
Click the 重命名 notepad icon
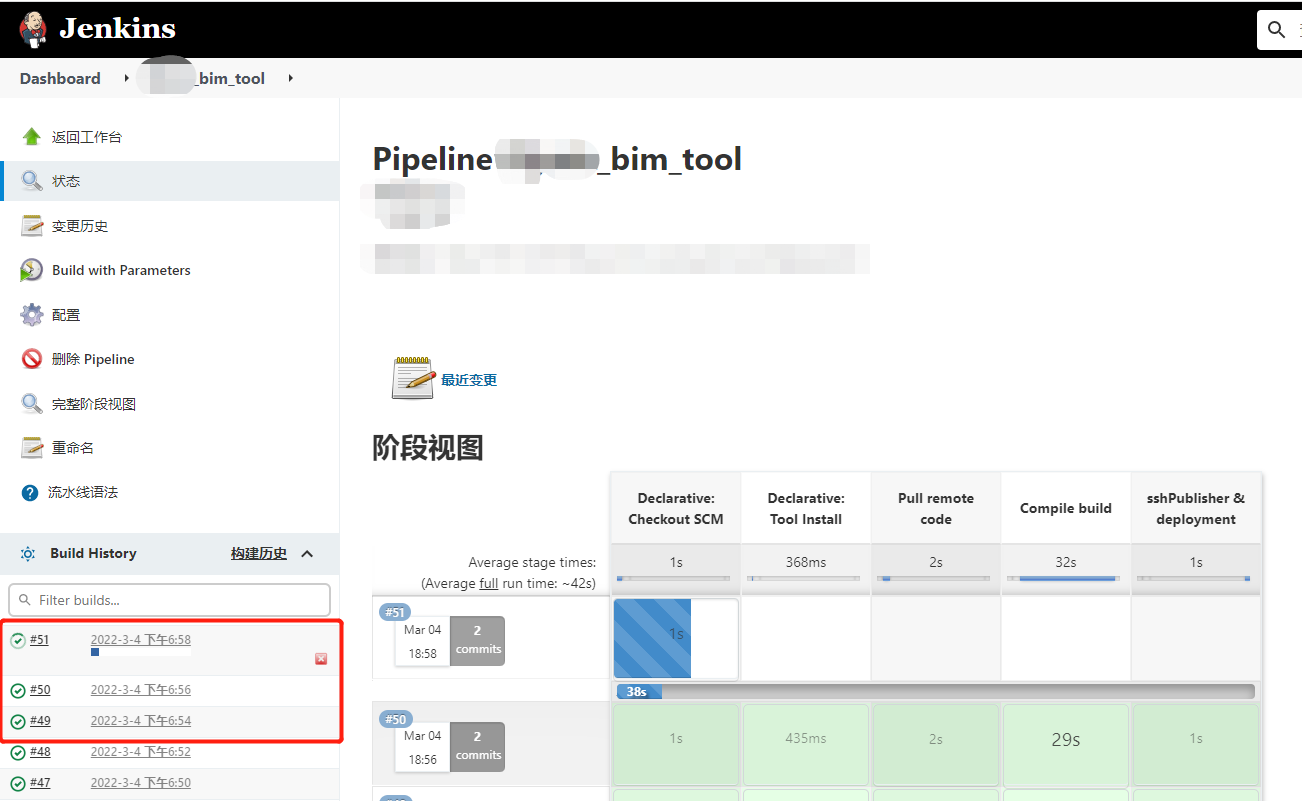click(32, 448)
